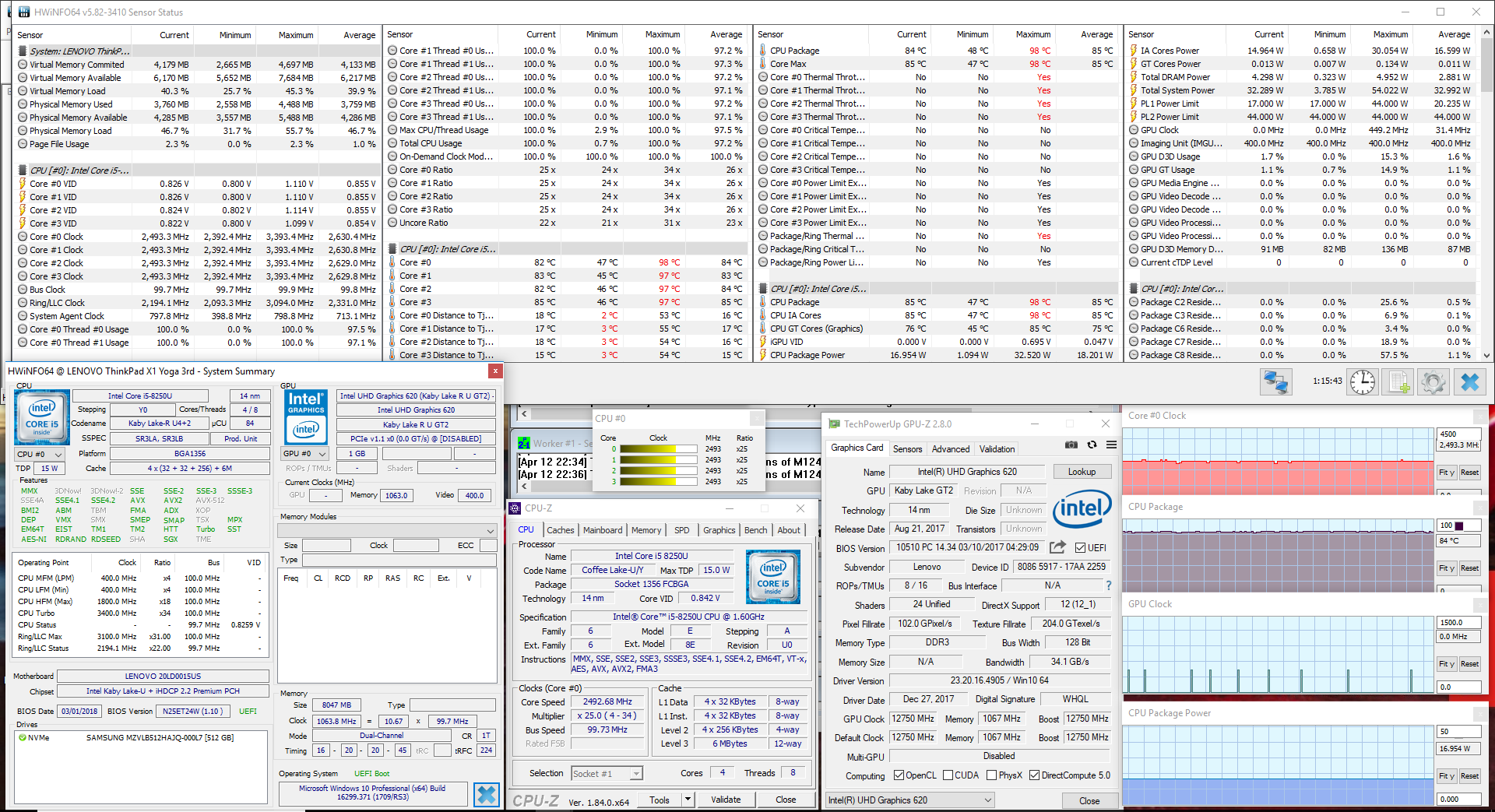This screenshot has height=812, width=1495.
Task: Select the Total CPU Usage sensor row
Action: point(566,143)
